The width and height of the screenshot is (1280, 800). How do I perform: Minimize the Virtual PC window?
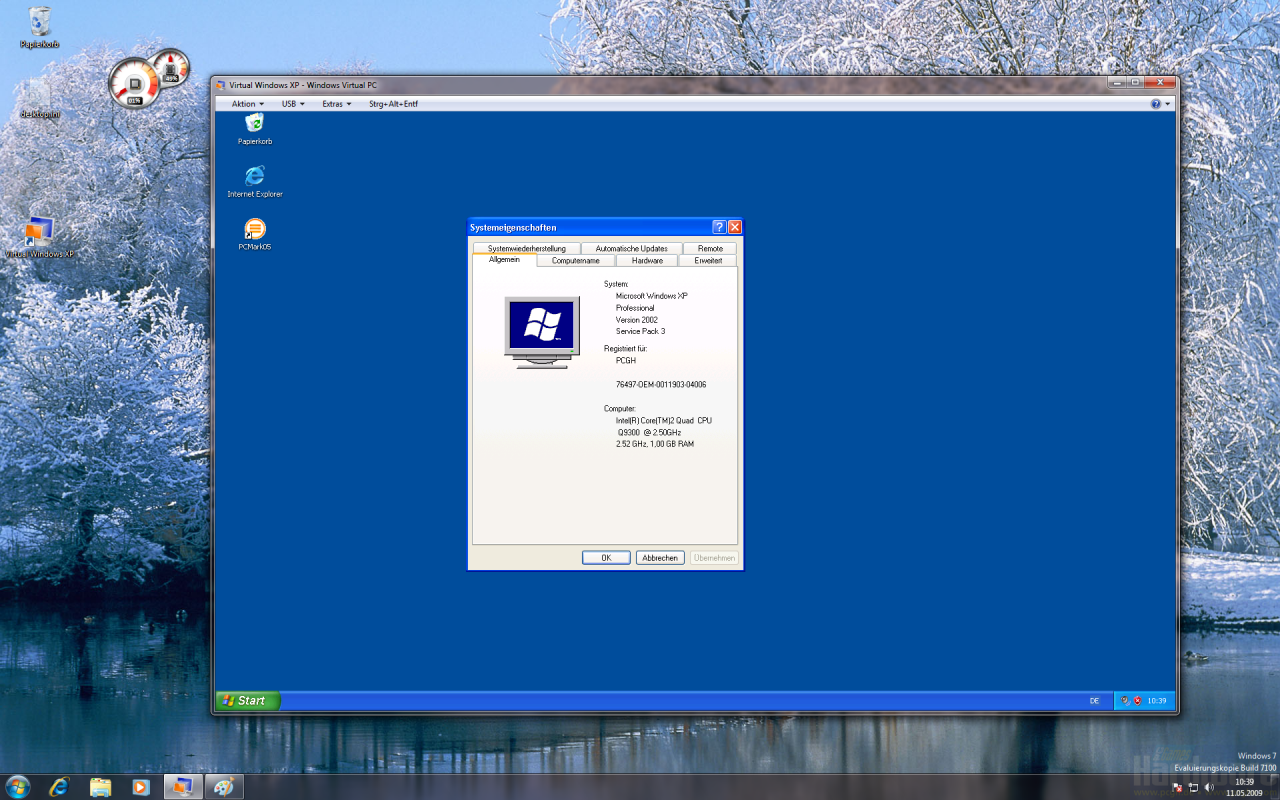pyautogui.click(x=1118, y=83)
